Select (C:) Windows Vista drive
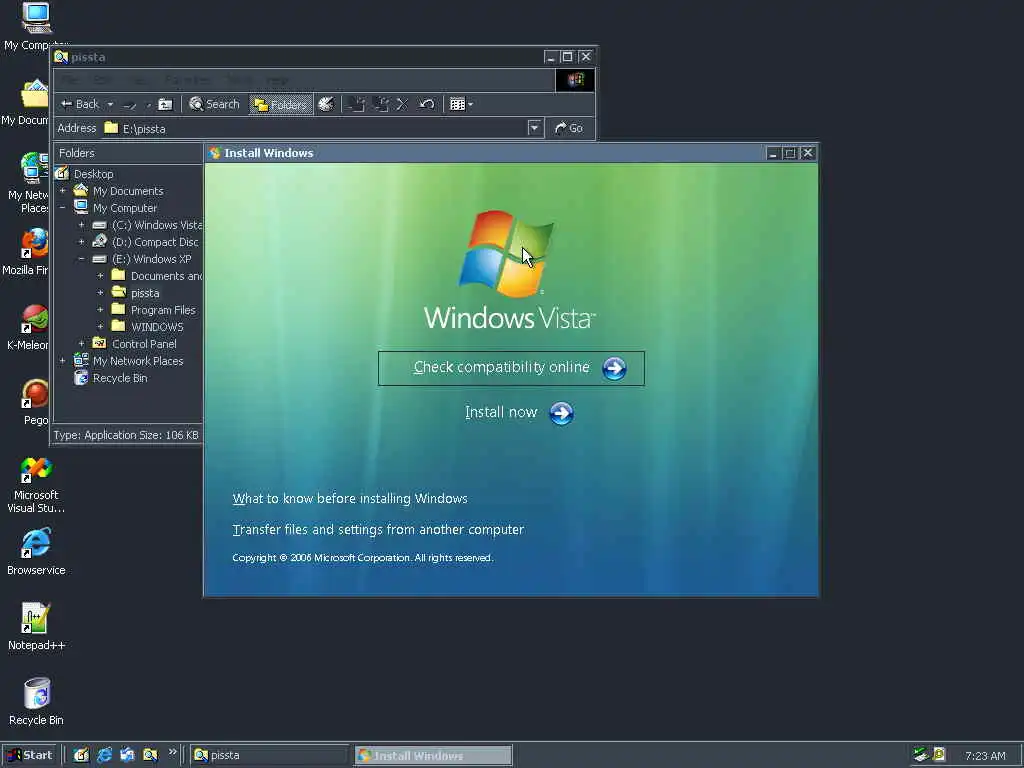 [x=157, y=225]
